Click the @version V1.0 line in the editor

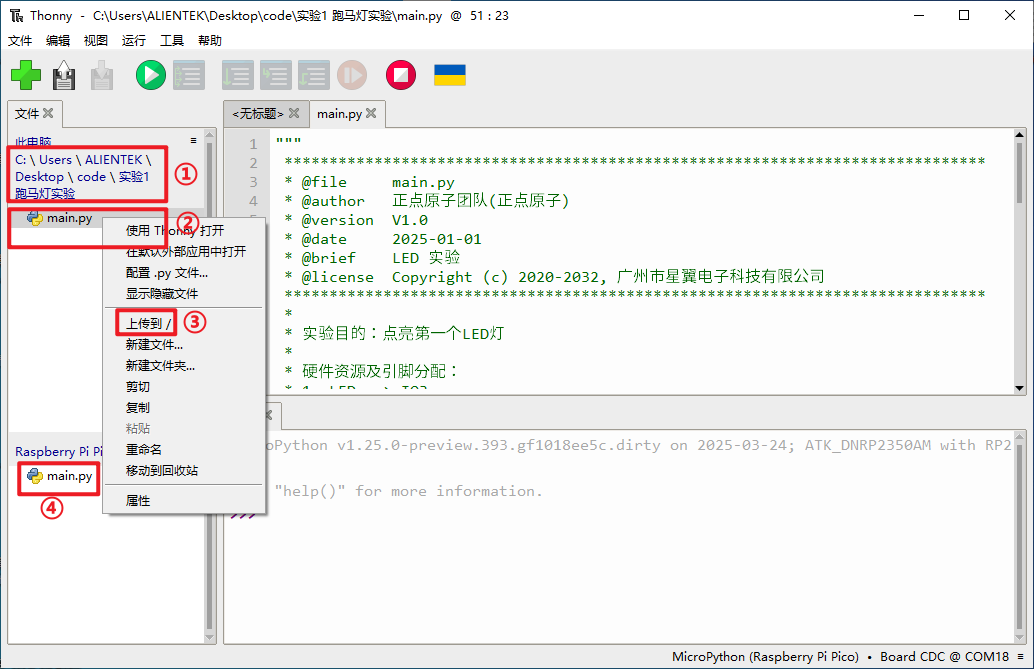(356, 220)
